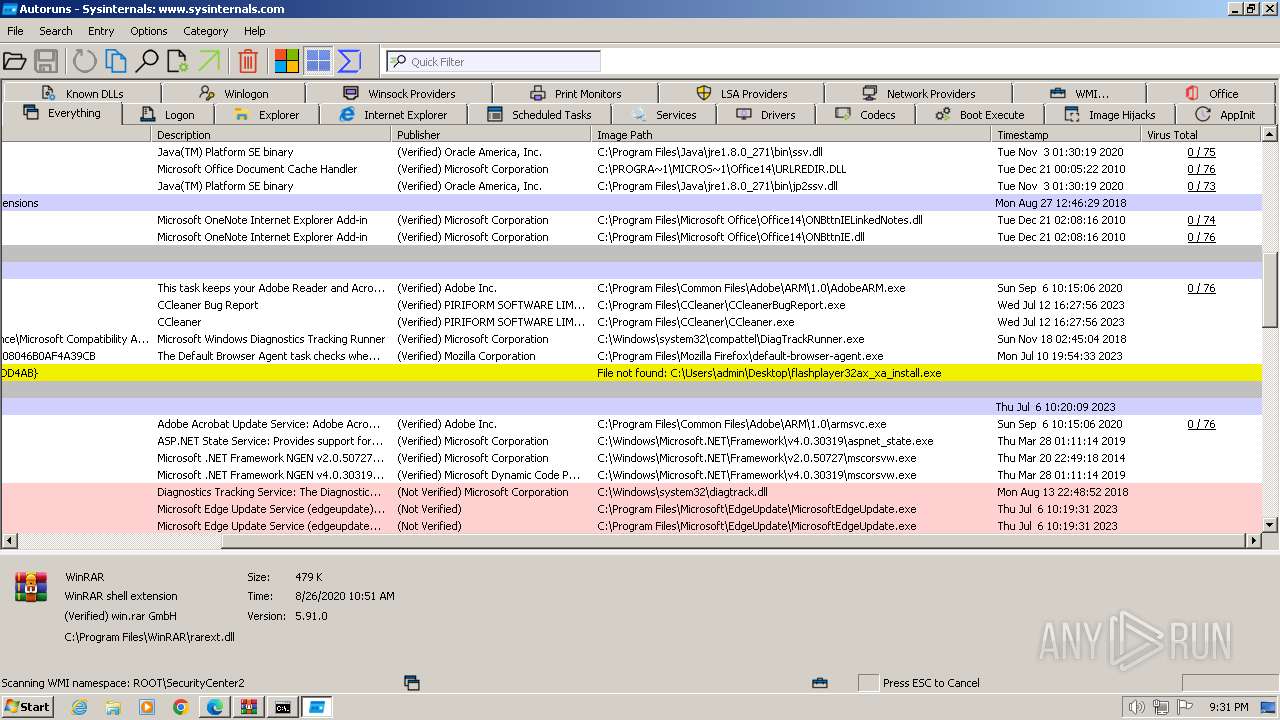Toggle the colorful Microsoft logo filter icon
The image size is (1280, 720).
pos(287,61)
